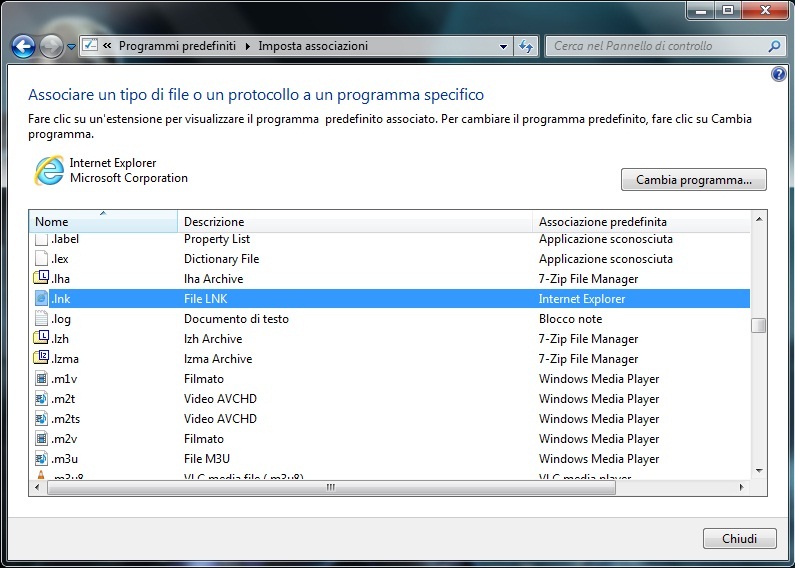Screen dimensions: 795x568
Task: Refresh the page with the refresh icon
Action: (x=526, y=47)
